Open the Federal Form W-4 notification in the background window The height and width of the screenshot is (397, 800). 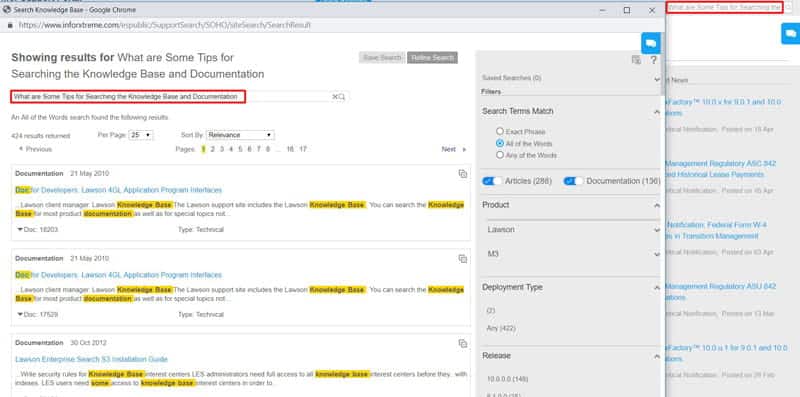click(716, 231)
